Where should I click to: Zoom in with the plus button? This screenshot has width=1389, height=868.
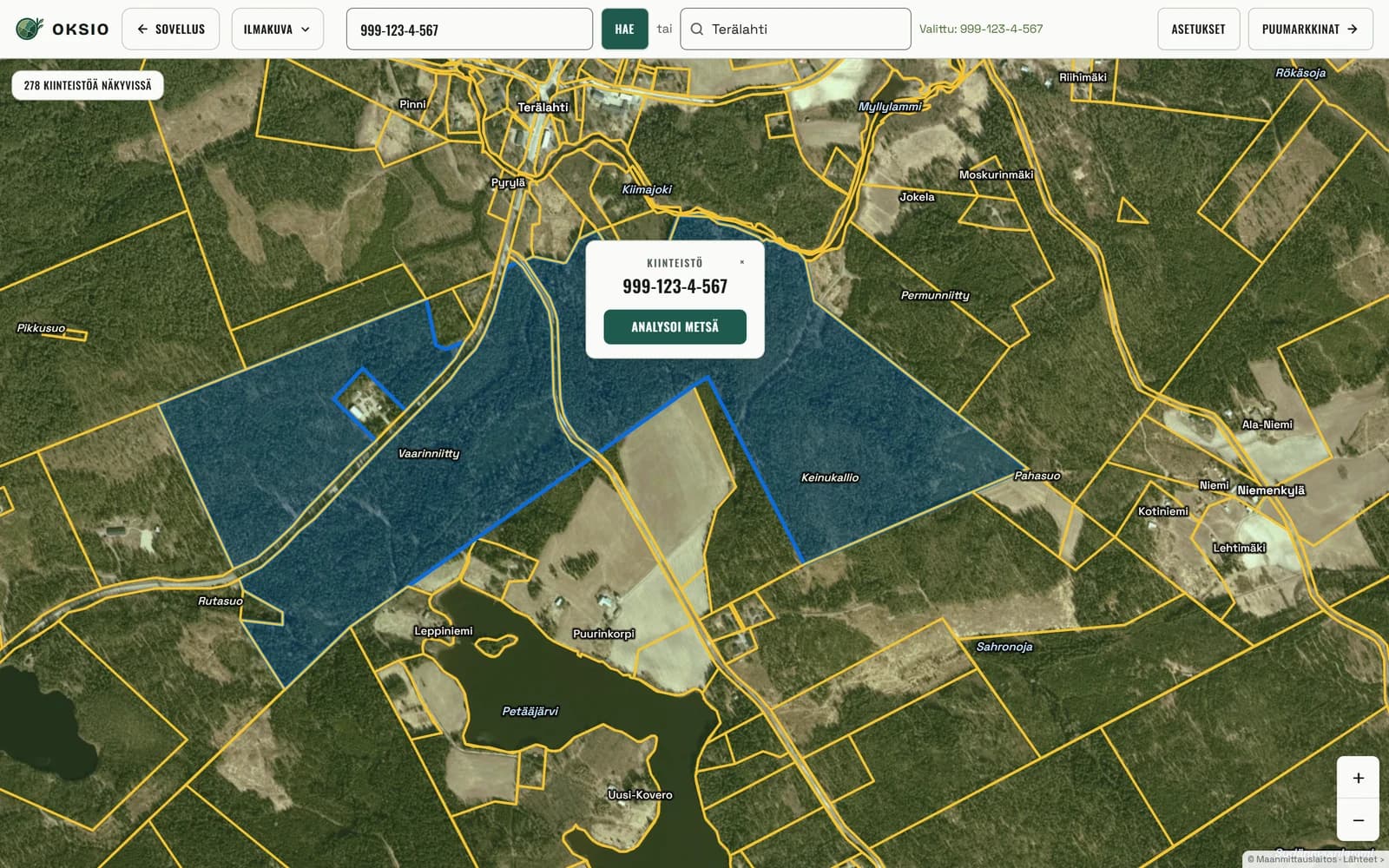pos(1358,778)
